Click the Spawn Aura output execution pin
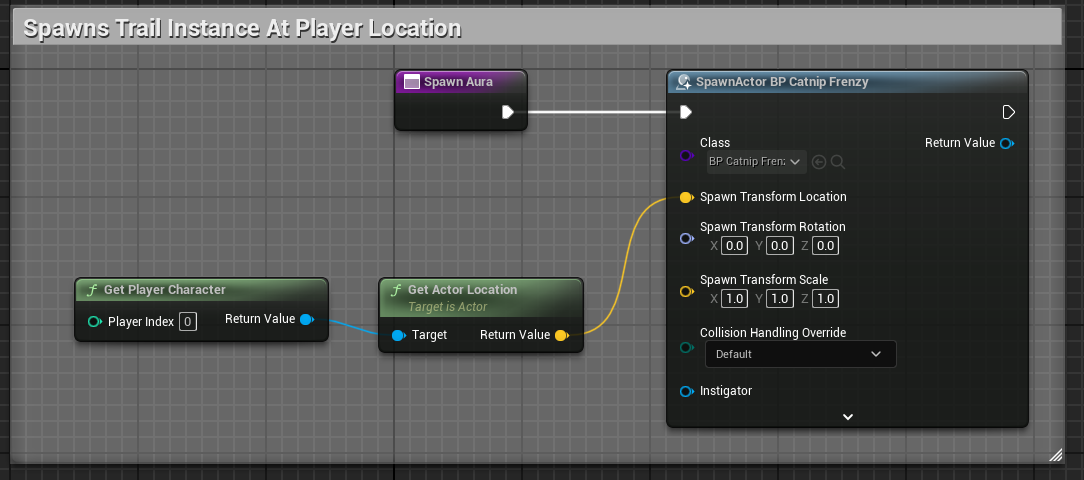Screen dimensions: 1084x480 [x=508, y=112]
